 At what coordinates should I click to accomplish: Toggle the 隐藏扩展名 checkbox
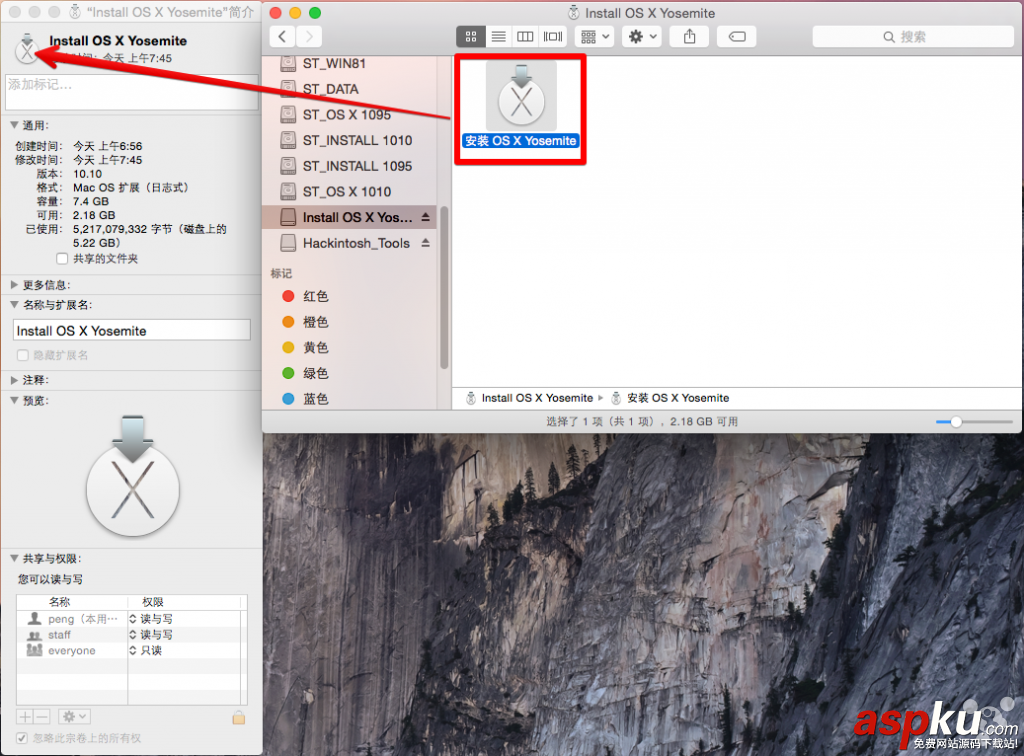(x=23, y=355)
